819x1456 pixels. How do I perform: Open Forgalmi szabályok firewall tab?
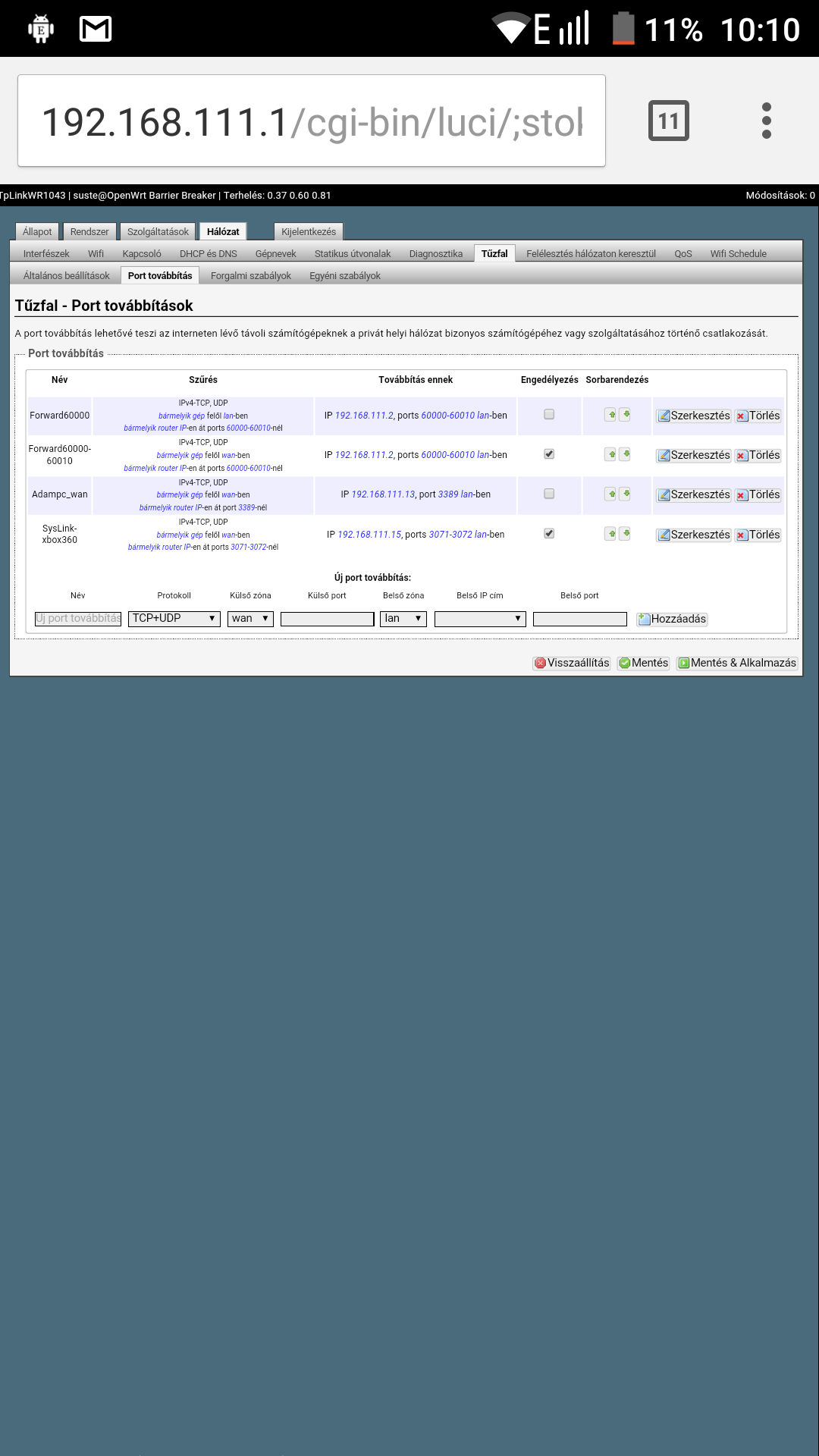[251, 275]
